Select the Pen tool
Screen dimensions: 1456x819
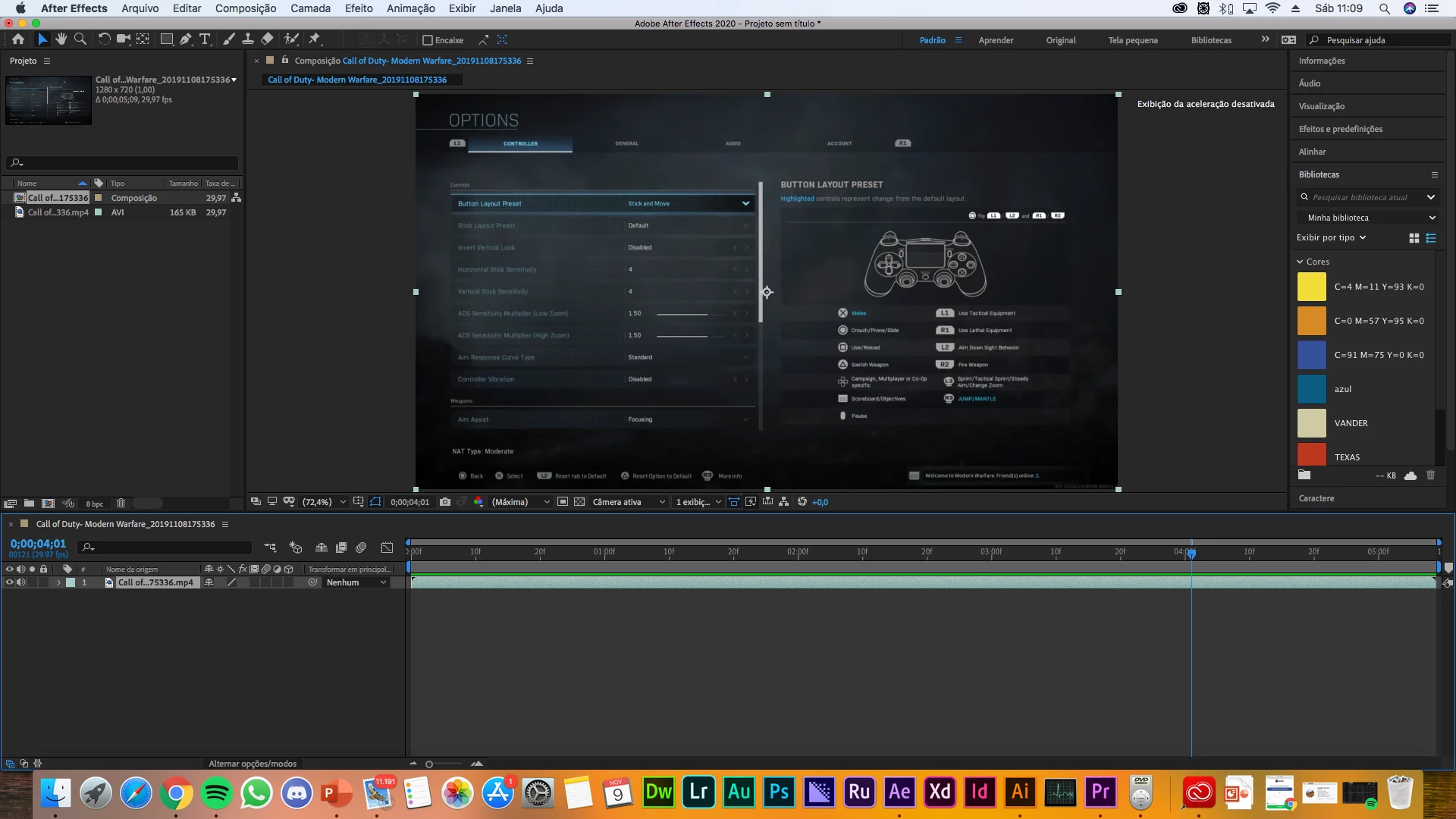point(185,39)
